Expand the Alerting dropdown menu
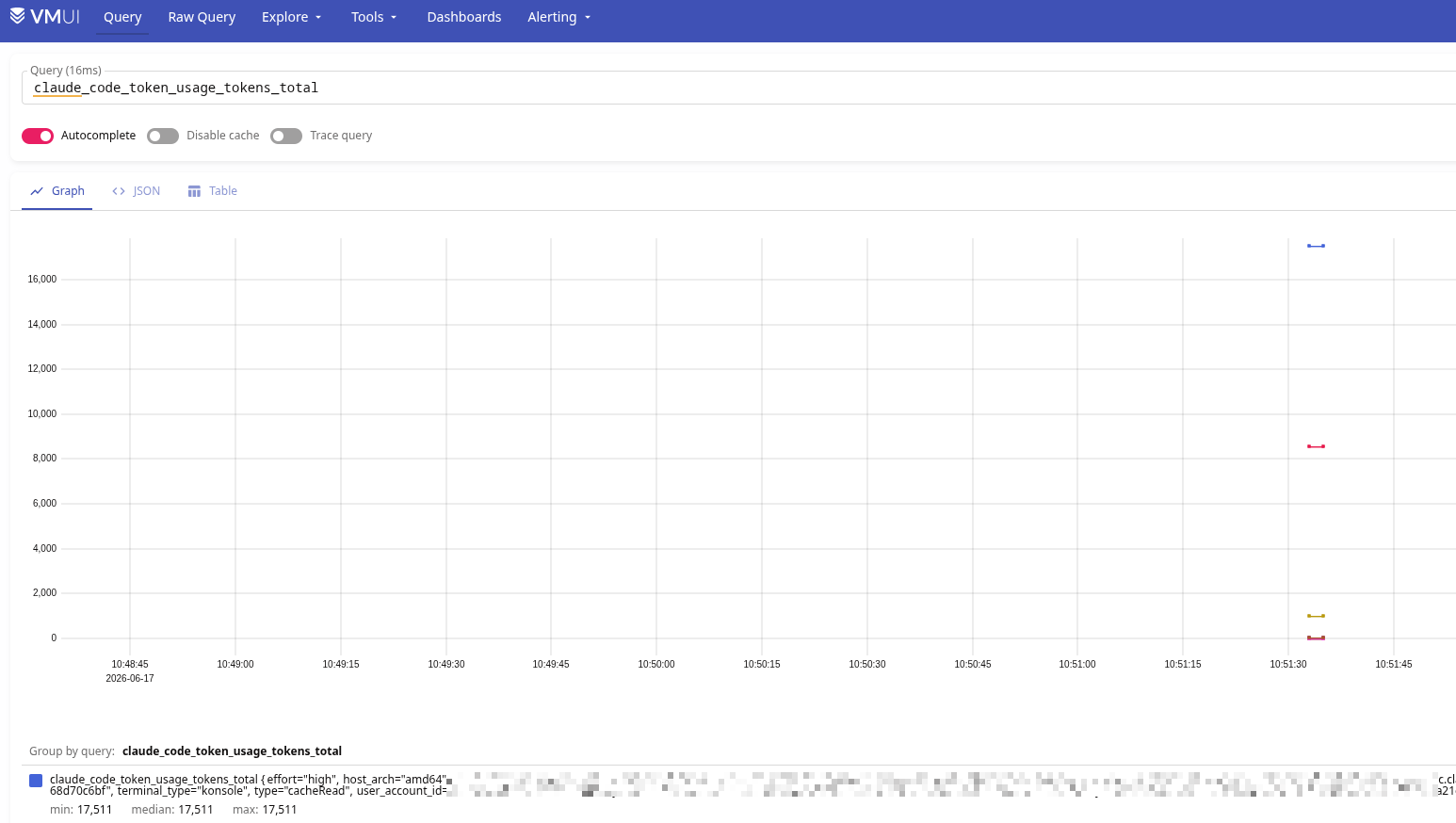This screenshot has width=1456, height=823. pyautogui.click(x=558, y=17)
